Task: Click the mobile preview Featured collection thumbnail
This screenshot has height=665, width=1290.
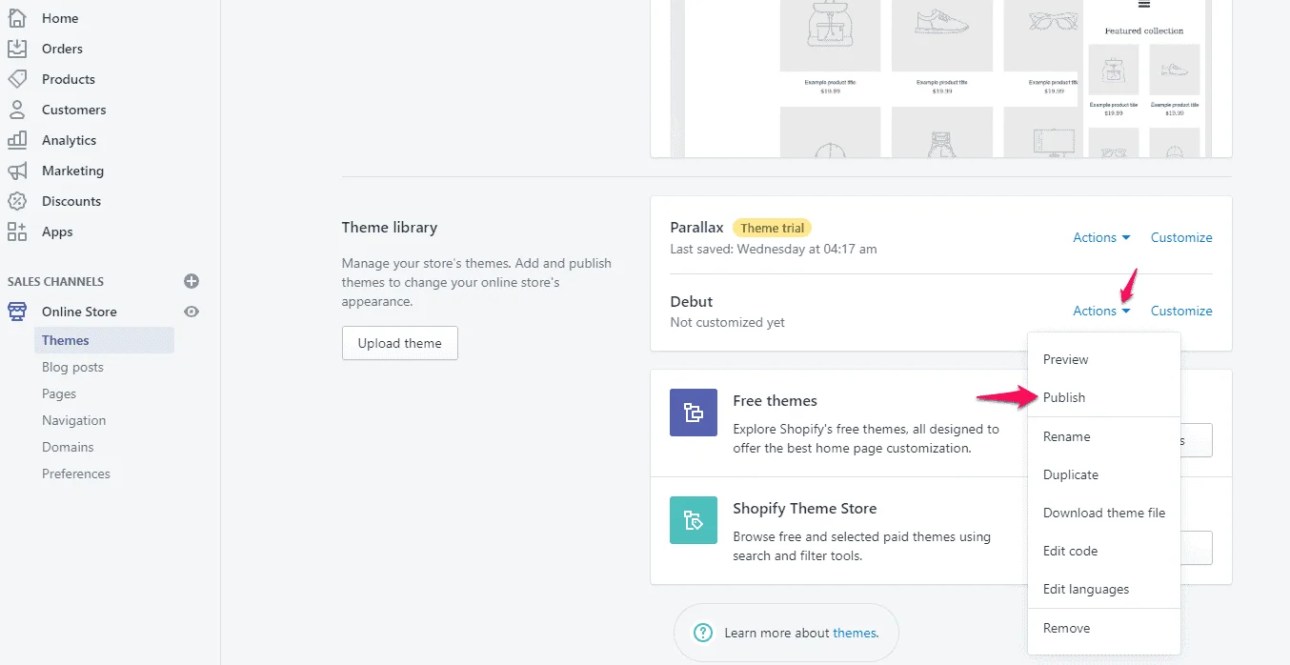Action: click(1144, 78)
